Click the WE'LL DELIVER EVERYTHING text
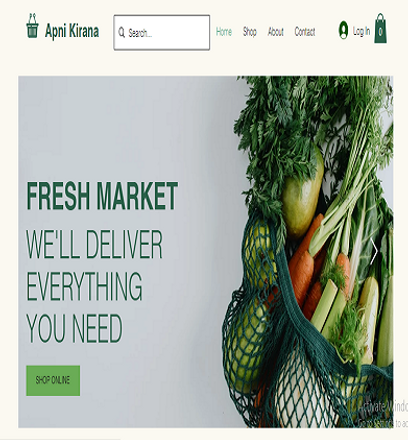Viewport: 408px width, 440px height. 94,265
